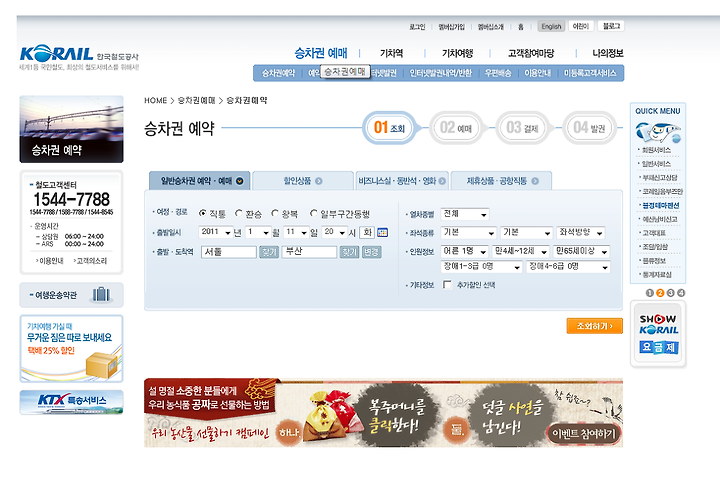Screen dimensions: 720x500
Task: Click HOME in the breadcrumb
Action: [x=156, y=101]
